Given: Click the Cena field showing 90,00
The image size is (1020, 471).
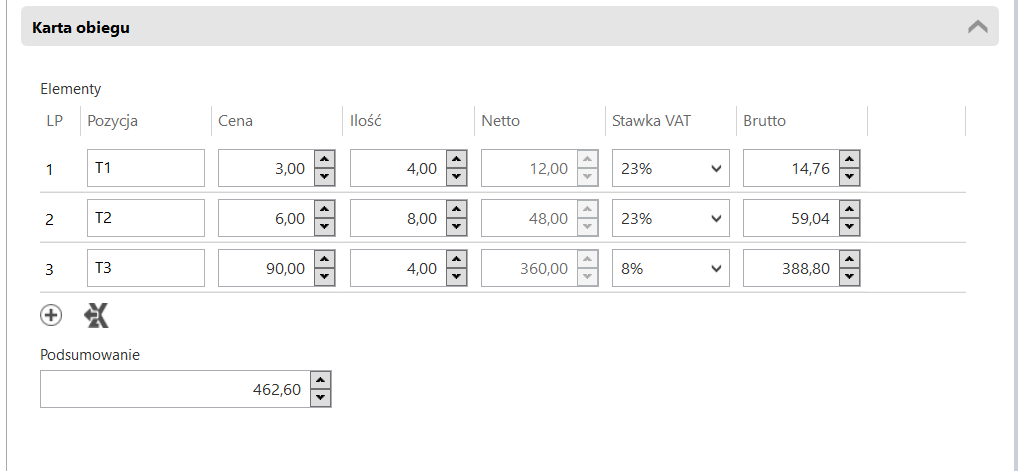Looking at the screenshot, I should [x=265, y=269].
